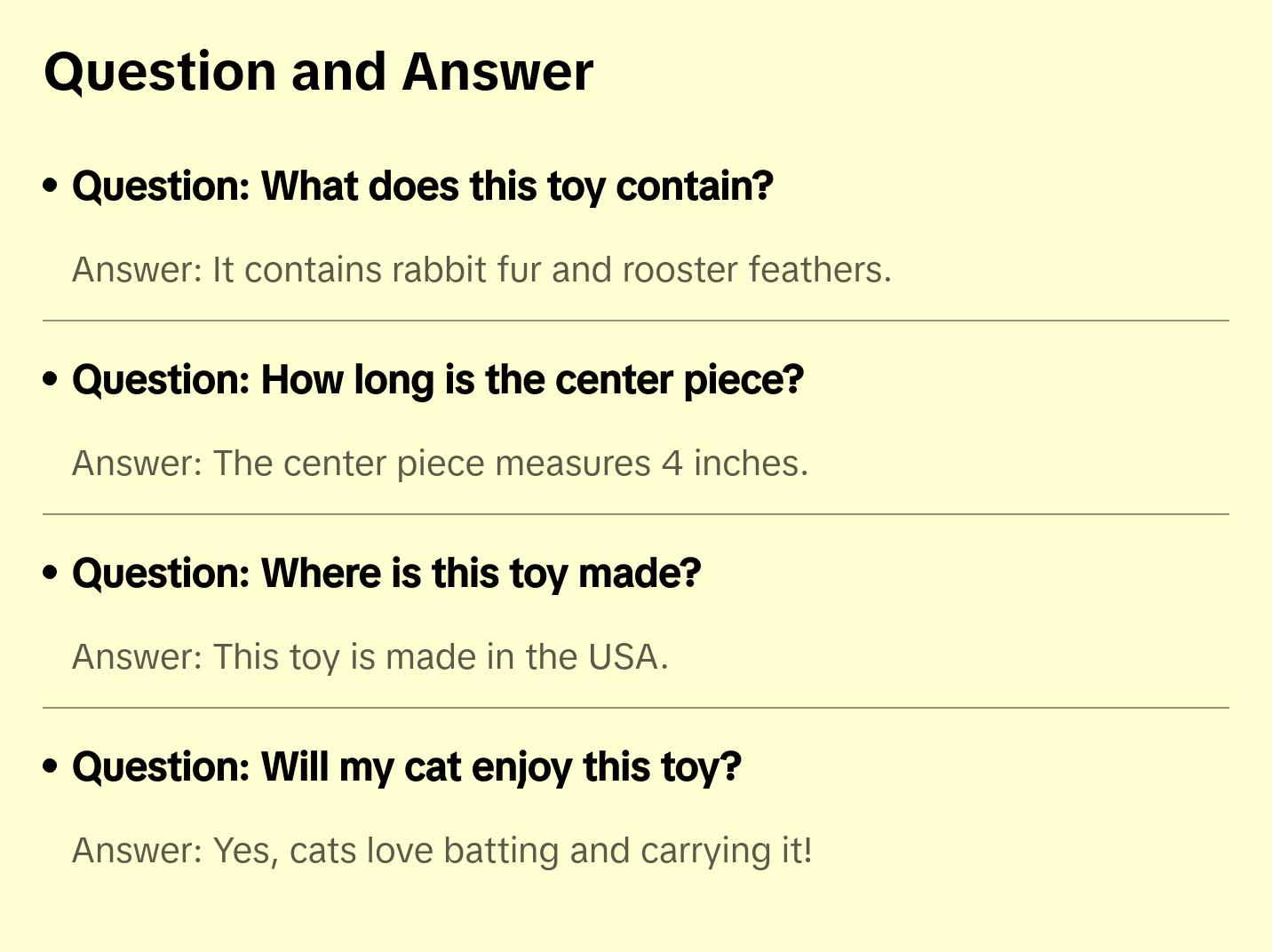Click the answer "This toy is made in the USA."
Screen dimensions: 1272x952
(x=370, y=657)
